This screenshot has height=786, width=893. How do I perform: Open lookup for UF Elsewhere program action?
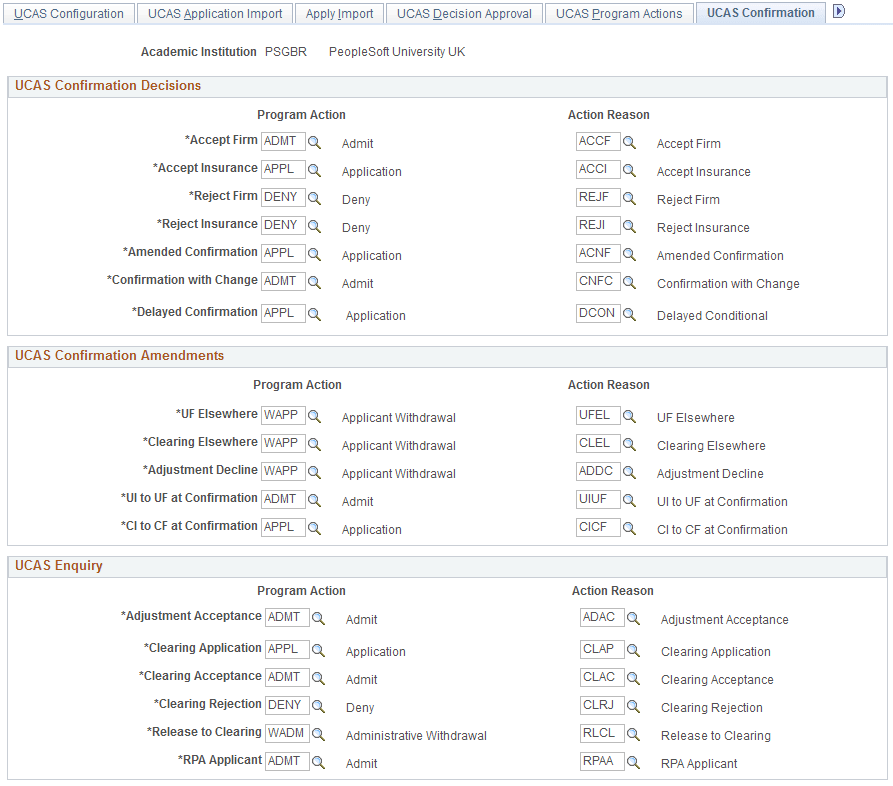coord(315,415)
